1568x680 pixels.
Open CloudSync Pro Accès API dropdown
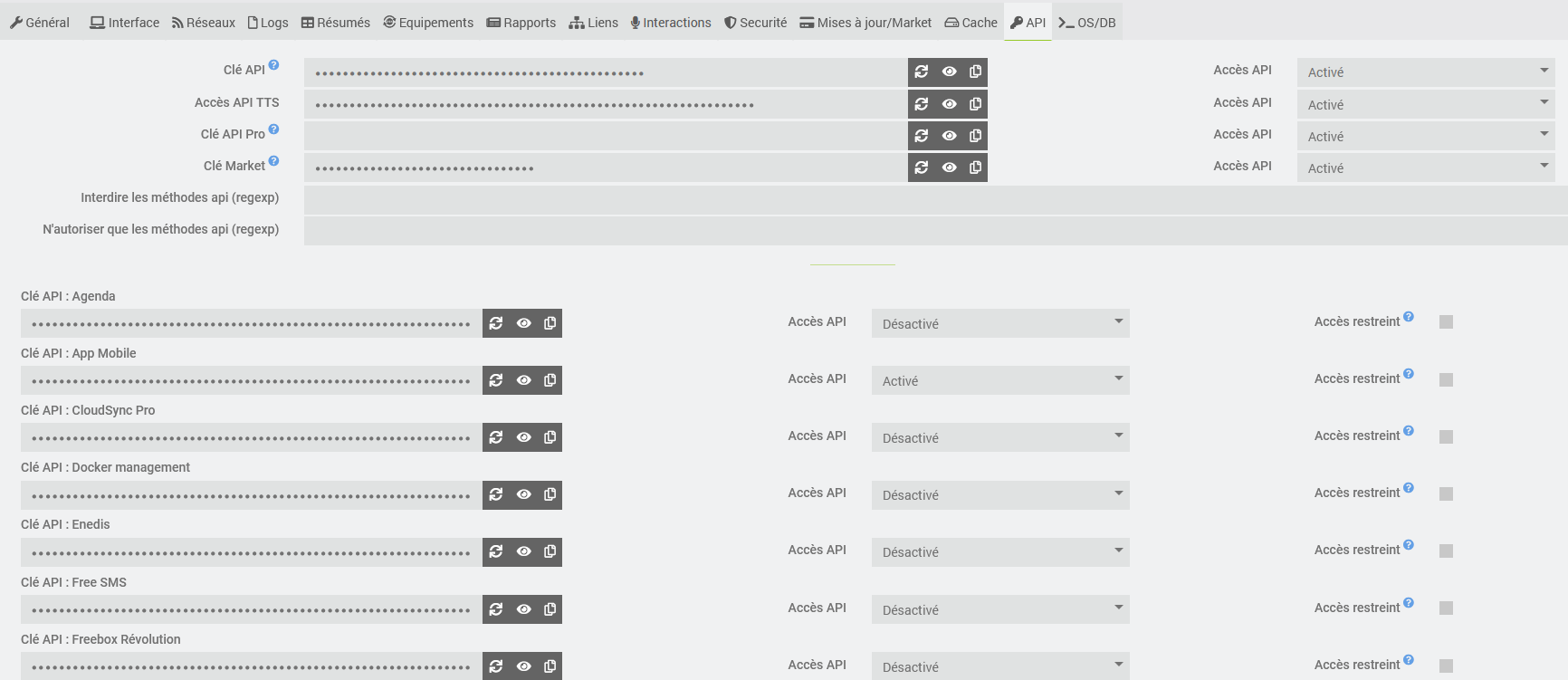tap(1000, 437)
